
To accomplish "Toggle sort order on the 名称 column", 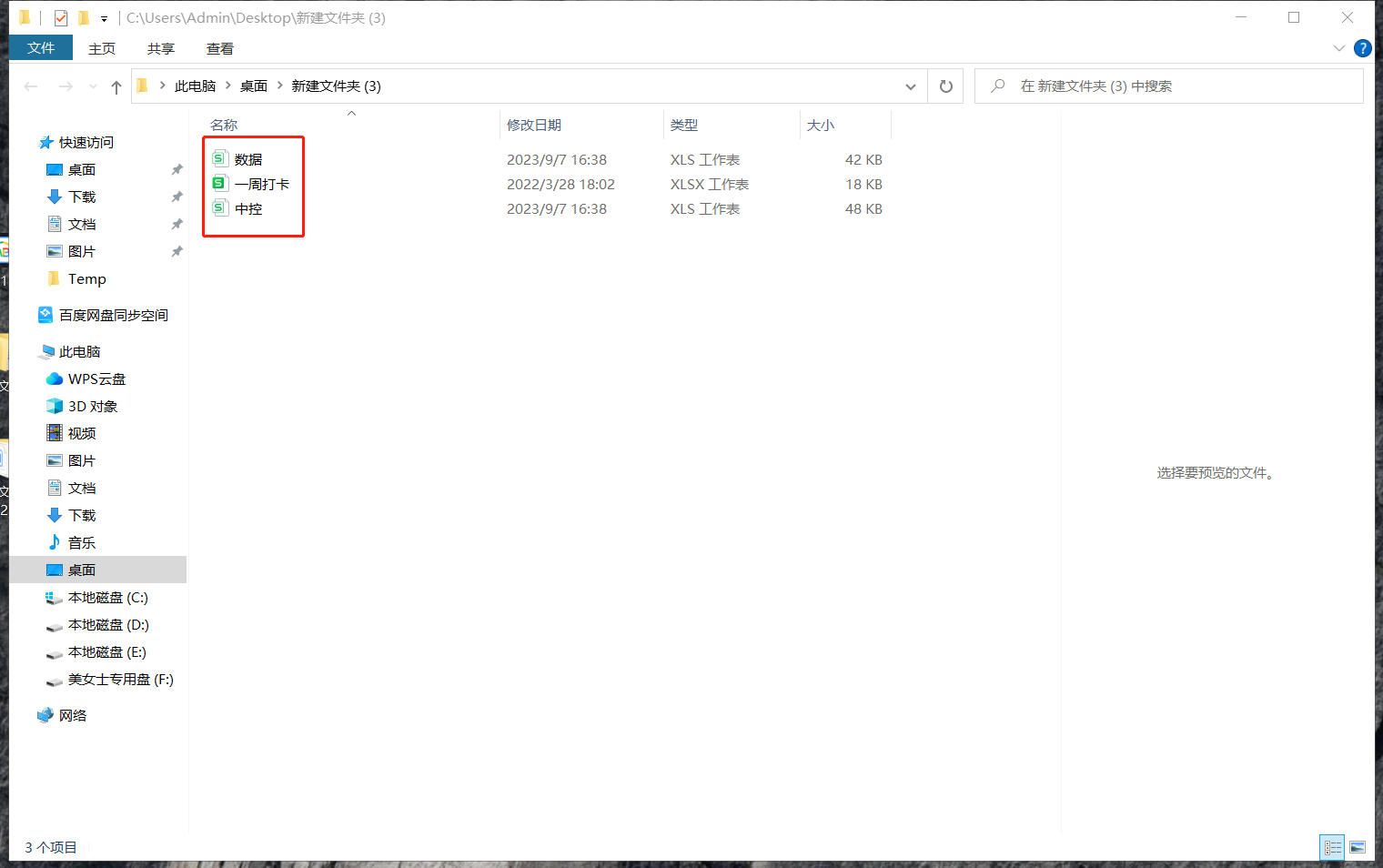I will [x=224, y=125].
